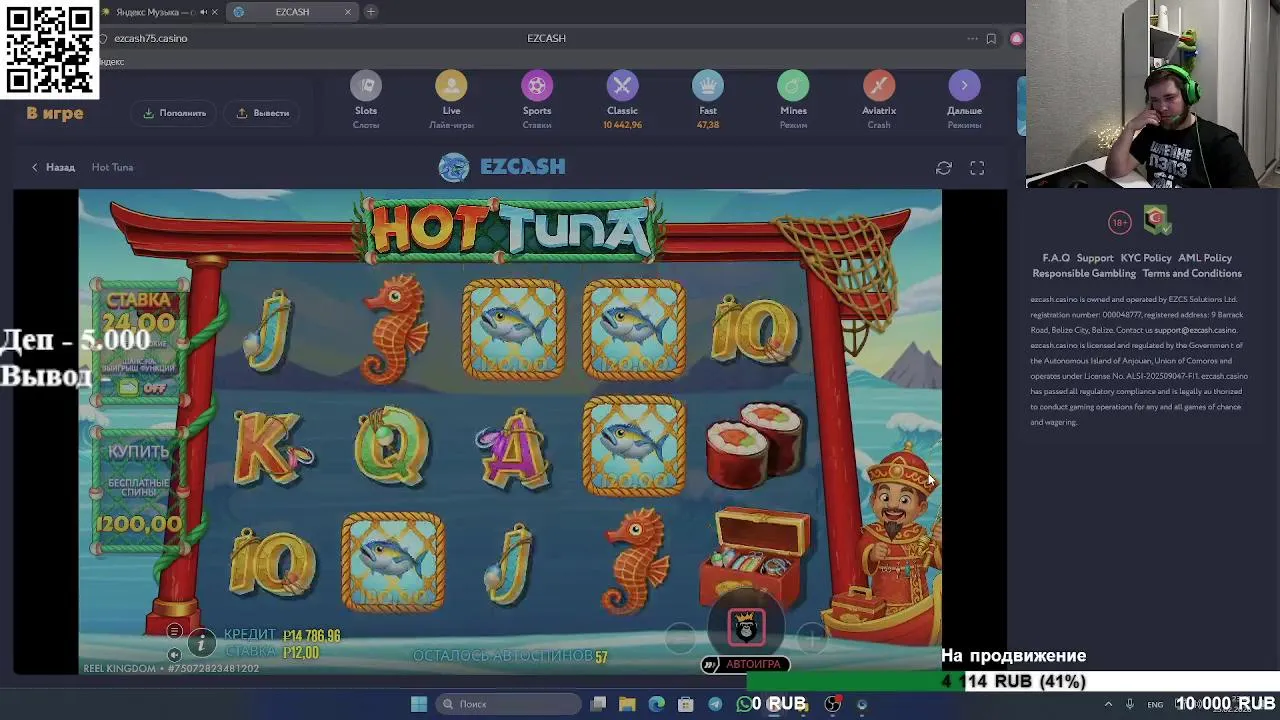
Task: Click the tray microphone icon
Action: click(x=1130, y=704)
